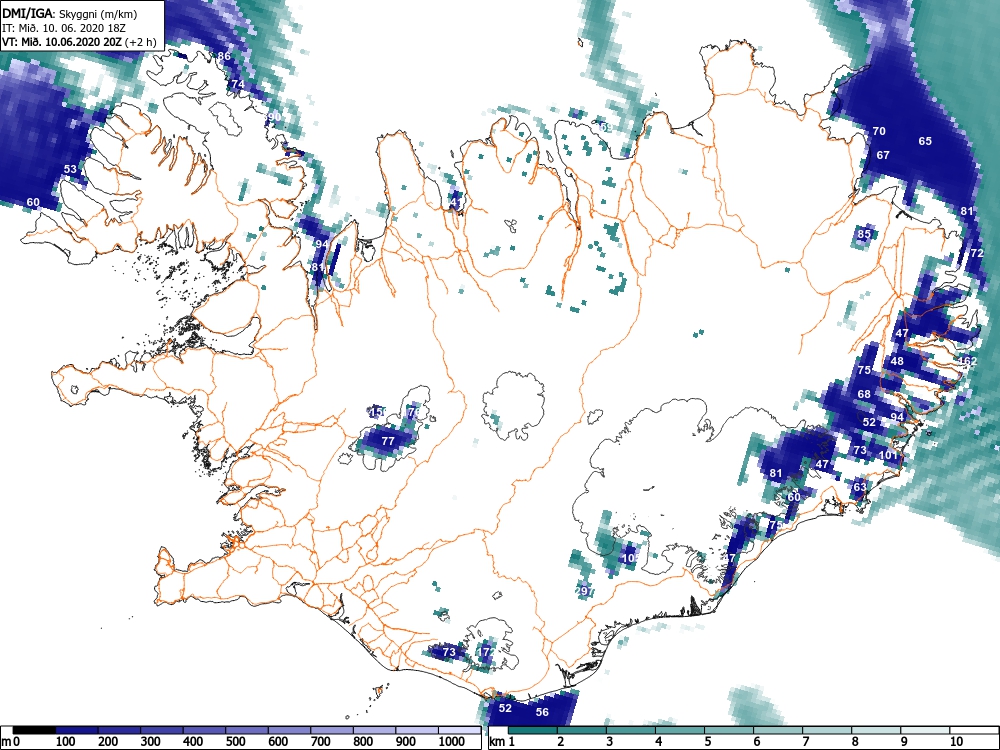Click the visibility value 105 on the map
The image size is (1000, 750).
pos(630,558)
